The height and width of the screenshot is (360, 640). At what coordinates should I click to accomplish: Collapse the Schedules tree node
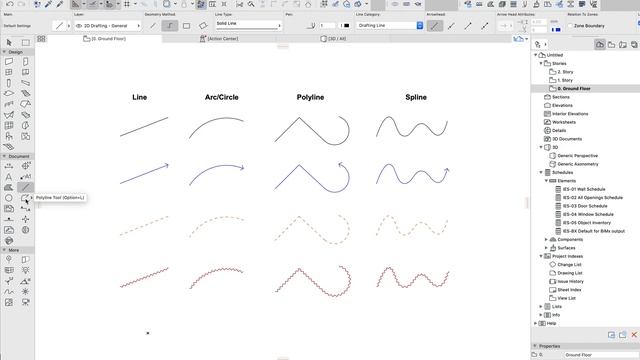[x=541, y=172]
